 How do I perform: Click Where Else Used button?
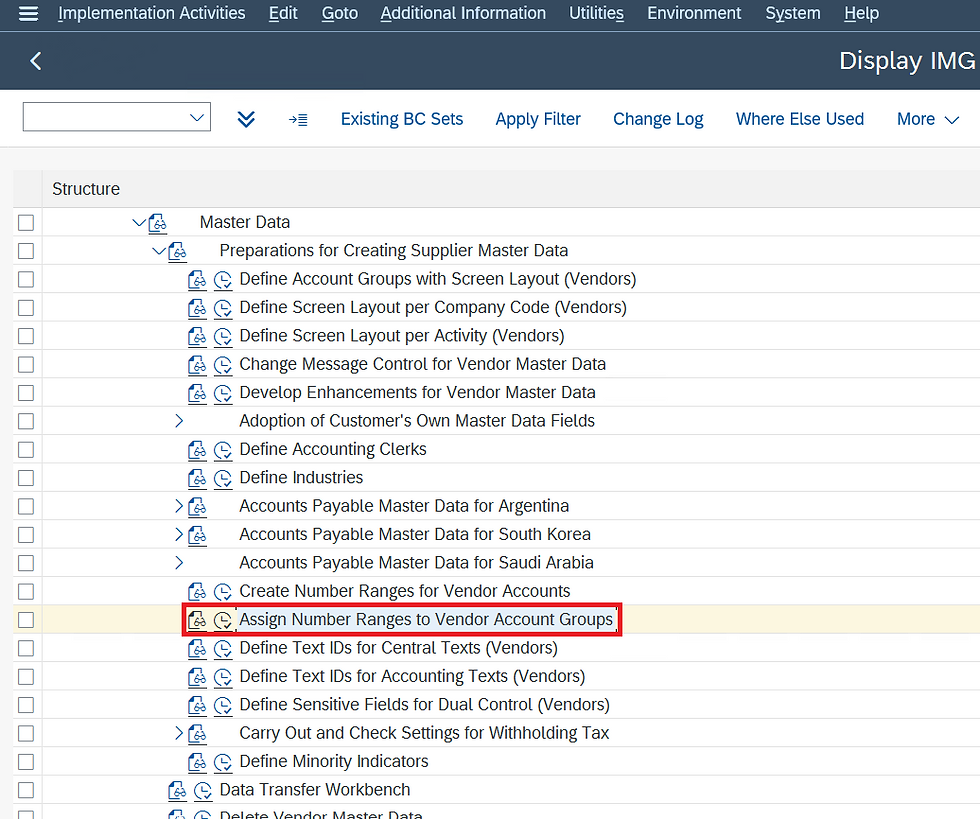(800, 119)
